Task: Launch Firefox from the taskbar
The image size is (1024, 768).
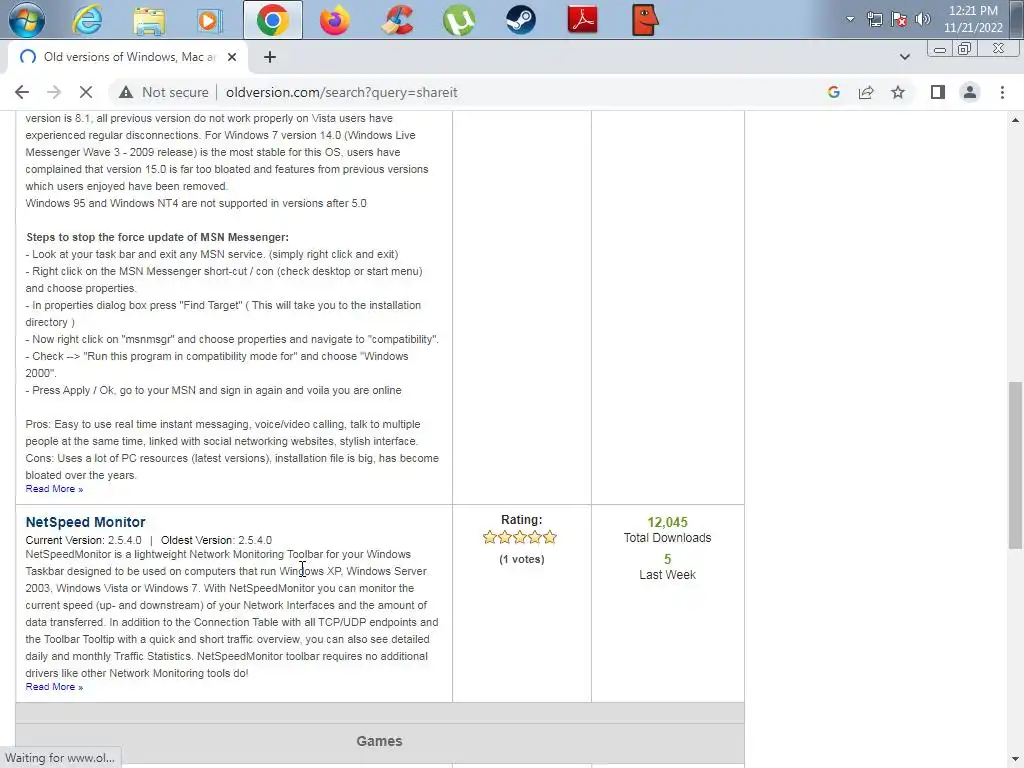Action: point(334,20)
